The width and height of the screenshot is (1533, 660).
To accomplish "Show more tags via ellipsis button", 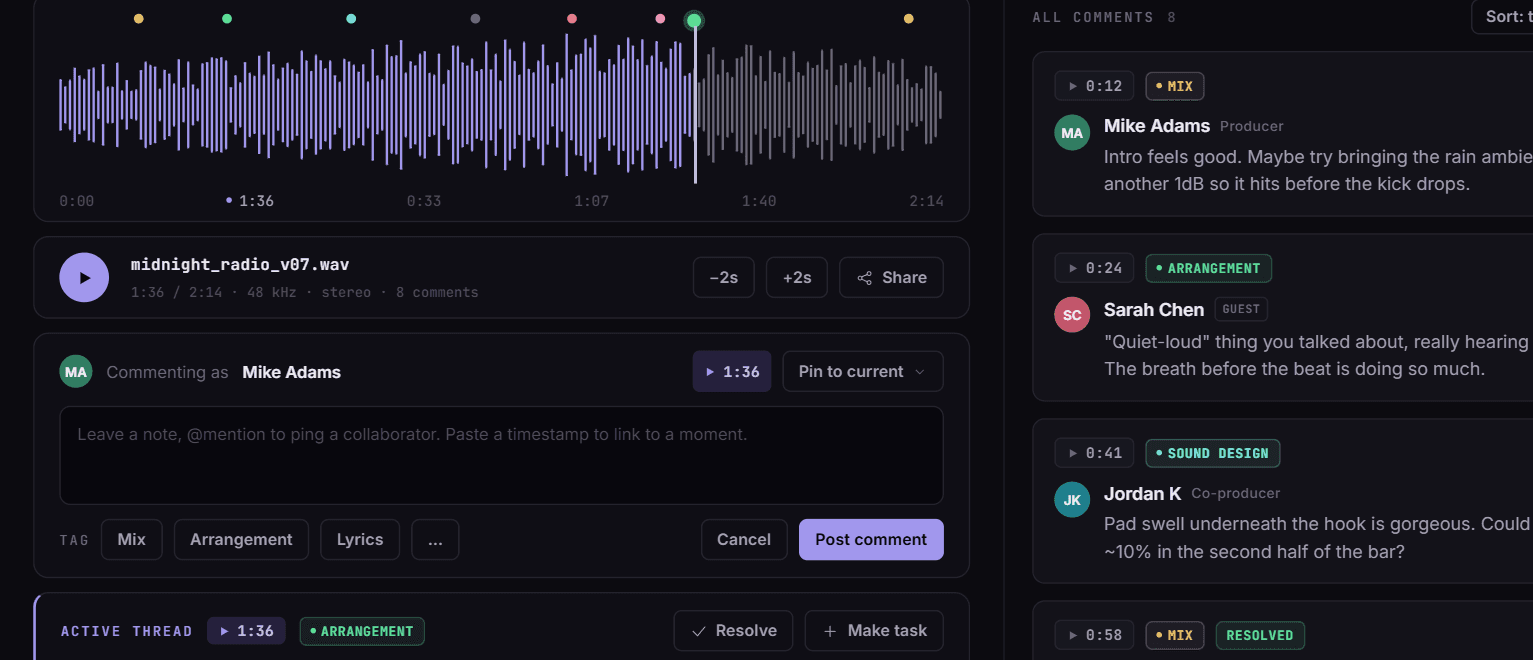I will 435,539.
